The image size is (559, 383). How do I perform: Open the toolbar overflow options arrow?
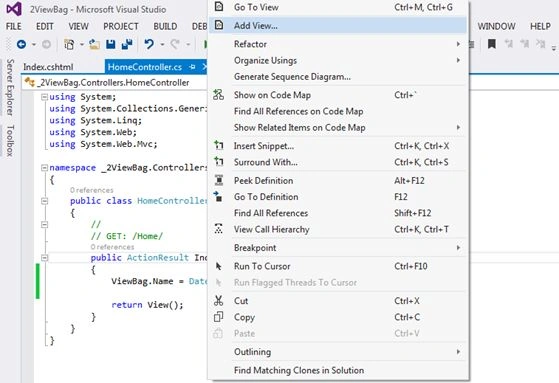(554, 47)
